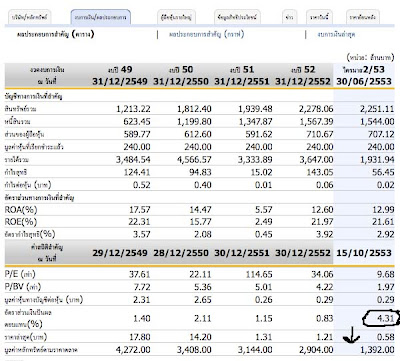Click the ROE(%) row label
Viewport: 400px width, 361px height.
point(21,222)
